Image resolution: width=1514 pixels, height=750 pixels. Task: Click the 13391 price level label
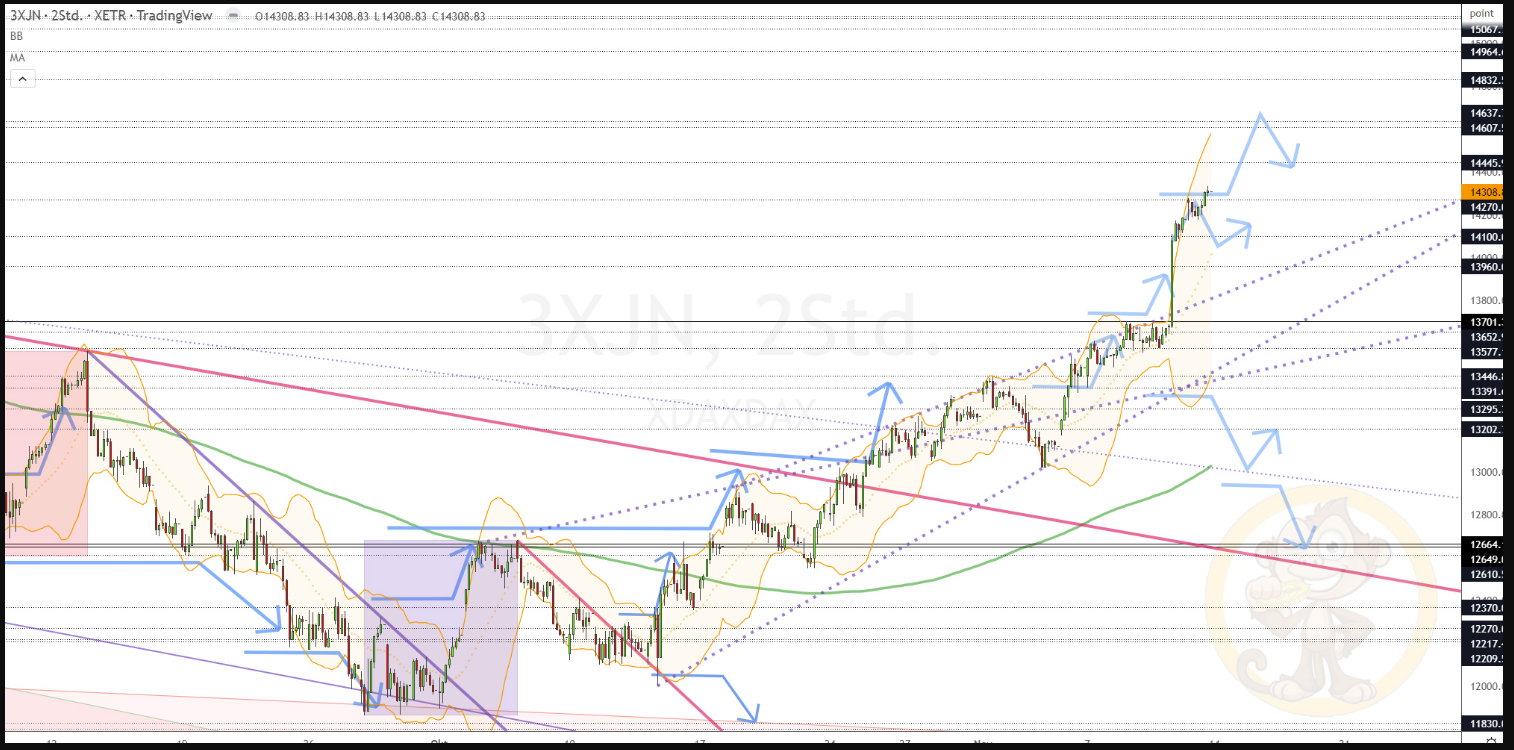tap(1483, 392)
